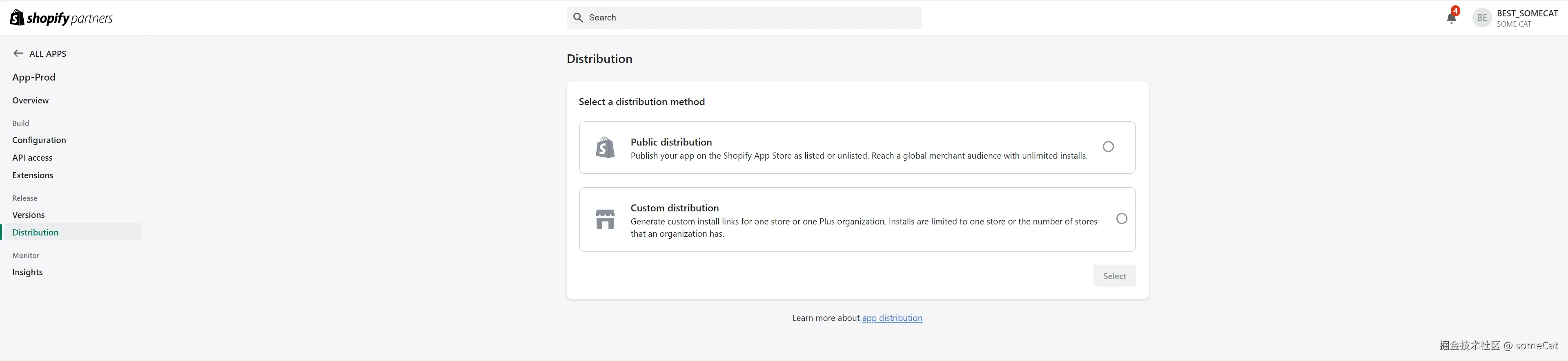This screenshot has width=1568, height=361.
Task: Select Distribution in the sidebar
Action: tap(35, 232)
